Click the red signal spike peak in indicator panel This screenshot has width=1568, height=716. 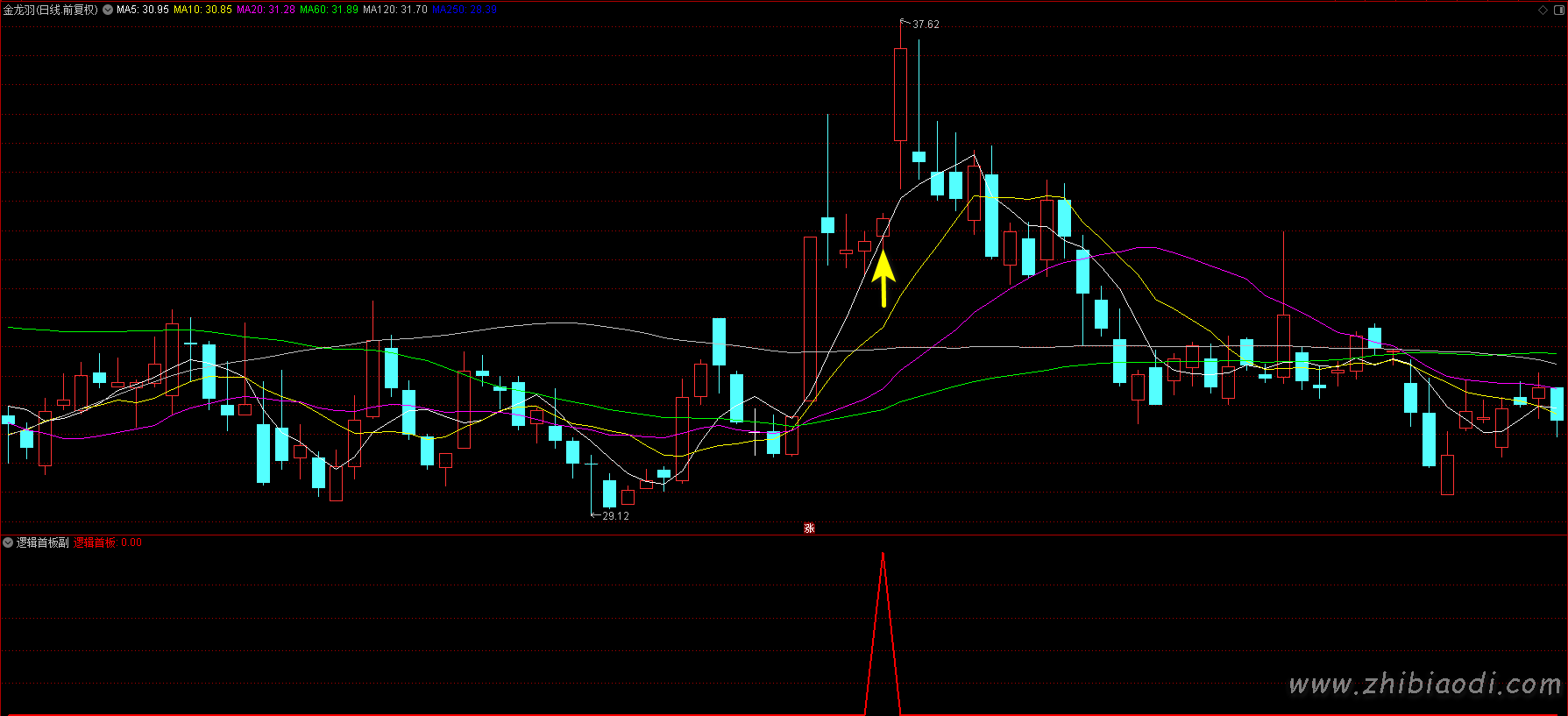pos(883,554)
